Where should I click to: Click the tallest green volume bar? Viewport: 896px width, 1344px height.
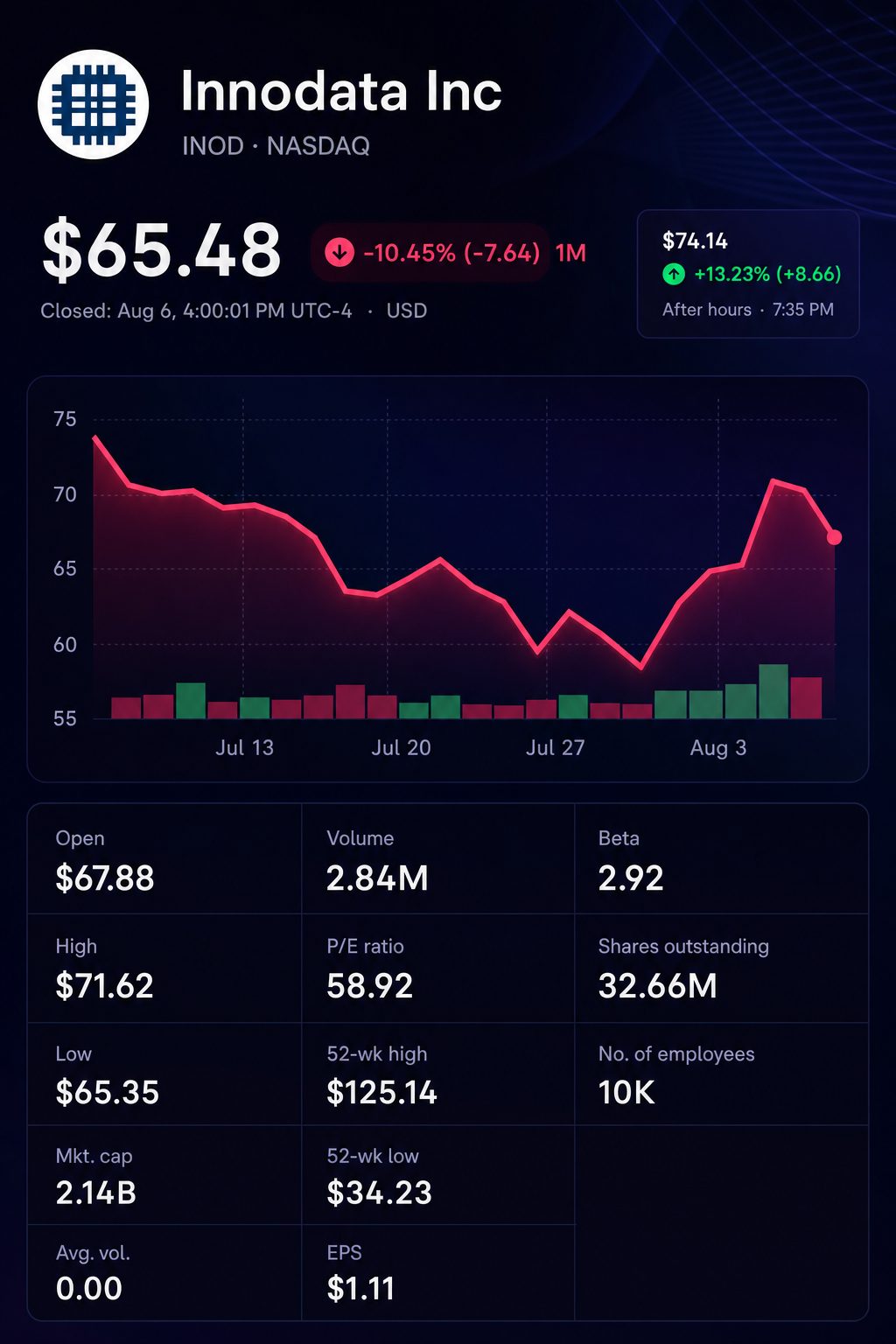[x=773, y=691]
